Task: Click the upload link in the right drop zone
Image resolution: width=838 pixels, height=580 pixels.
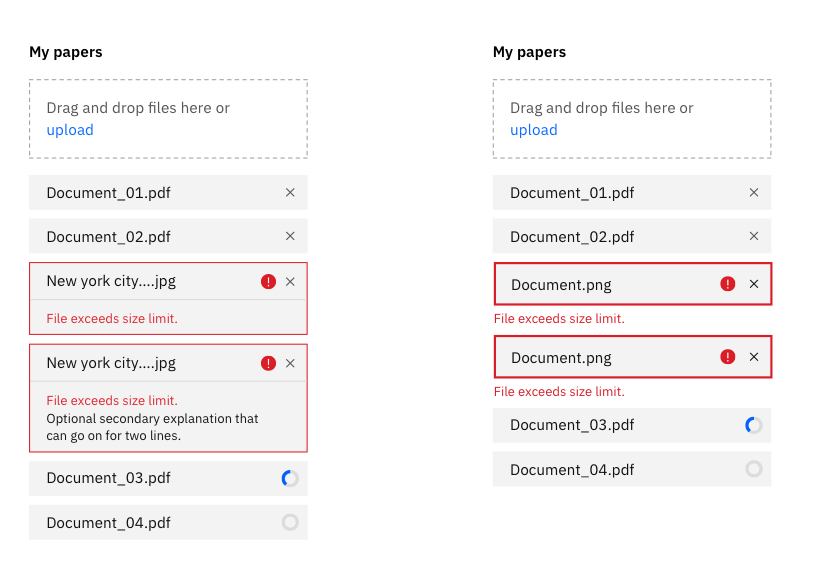Action: tap(534, 130)
